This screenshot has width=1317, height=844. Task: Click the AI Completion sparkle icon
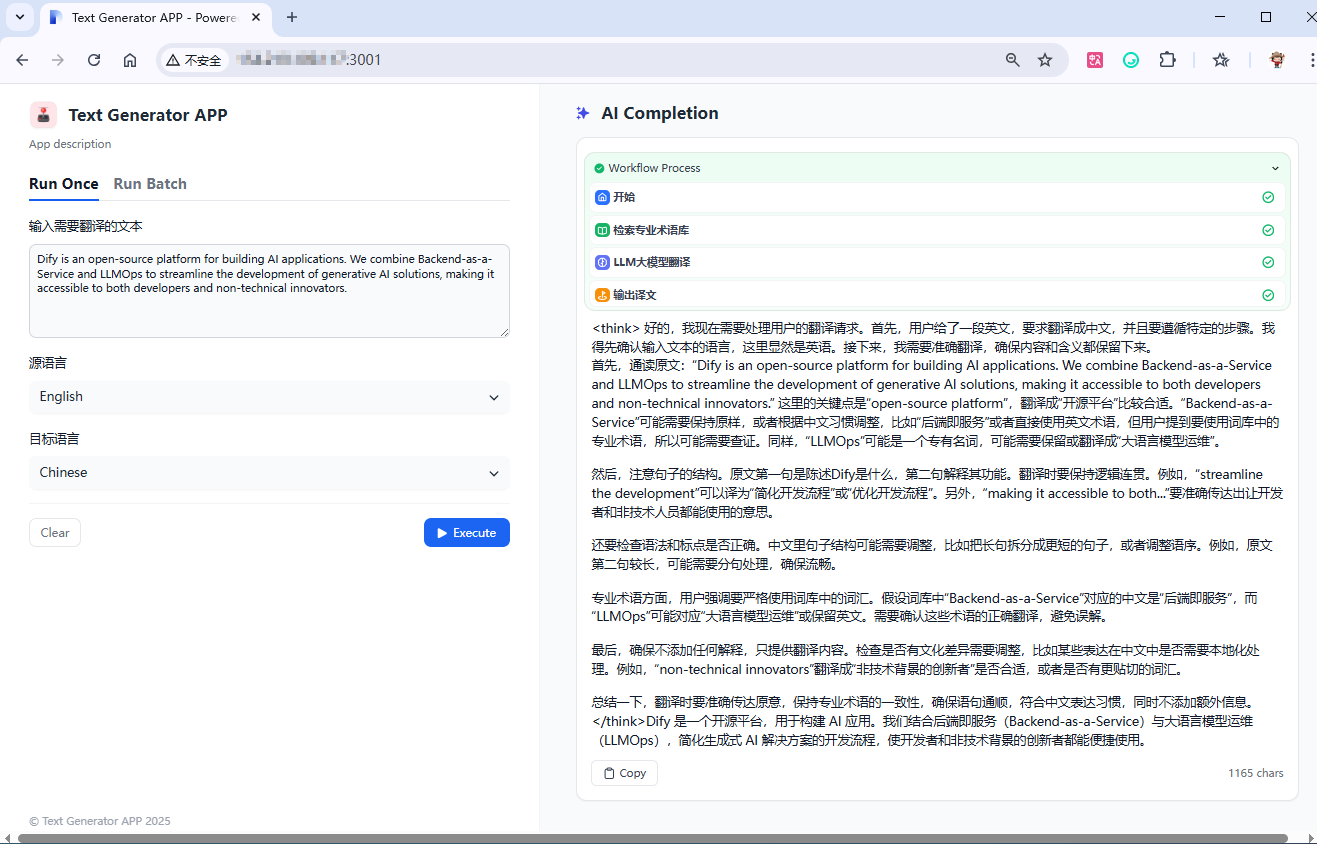coord(583,113)
